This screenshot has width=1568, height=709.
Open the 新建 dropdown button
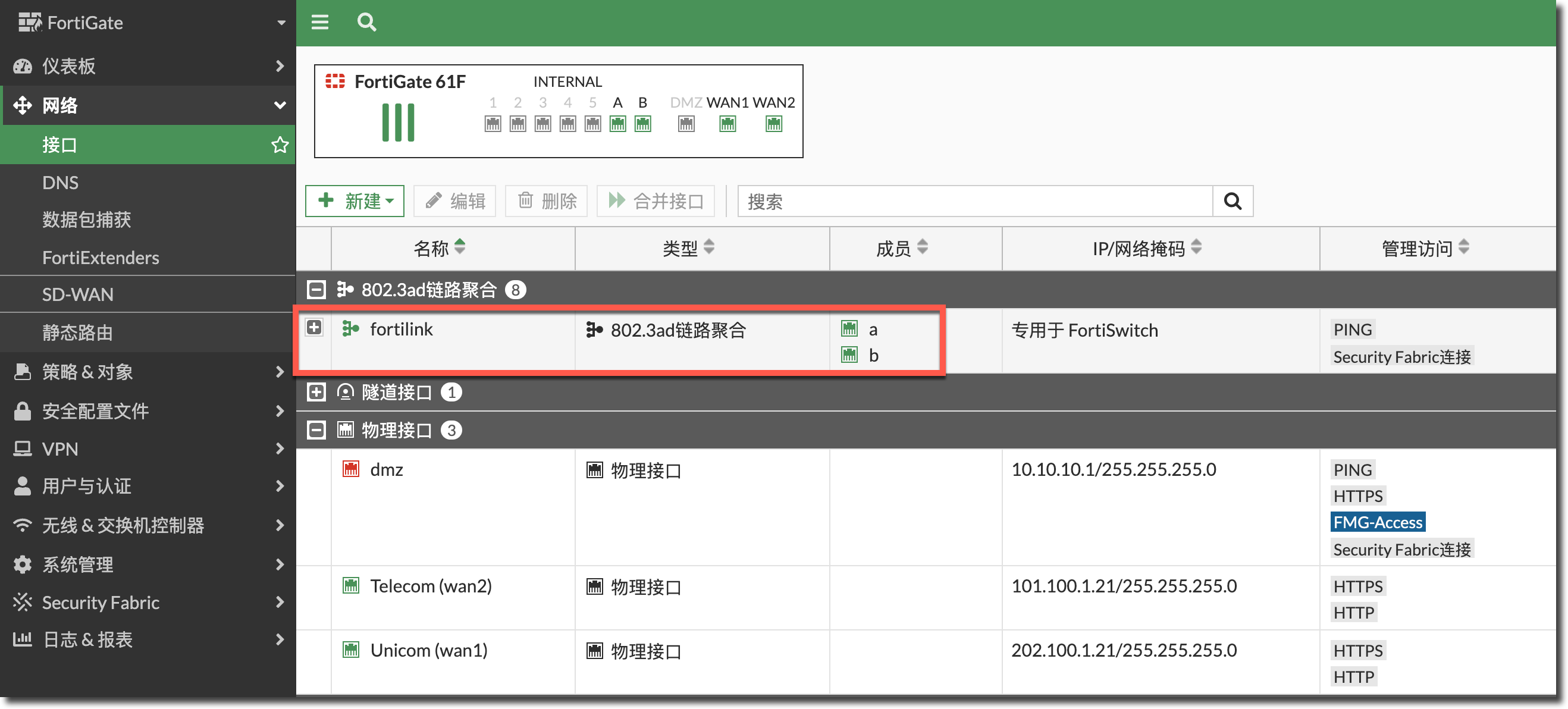coord(355,202)
